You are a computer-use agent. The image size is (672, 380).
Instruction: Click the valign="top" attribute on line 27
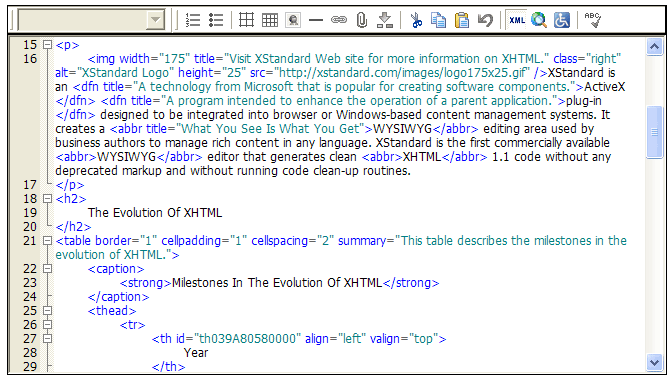(x=405, y=338)
